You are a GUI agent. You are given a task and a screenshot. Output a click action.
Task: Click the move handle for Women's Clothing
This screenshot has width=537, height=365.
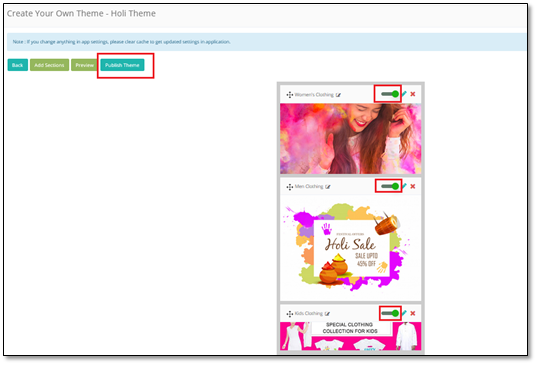pyautogui.click(x=290, y=95)
